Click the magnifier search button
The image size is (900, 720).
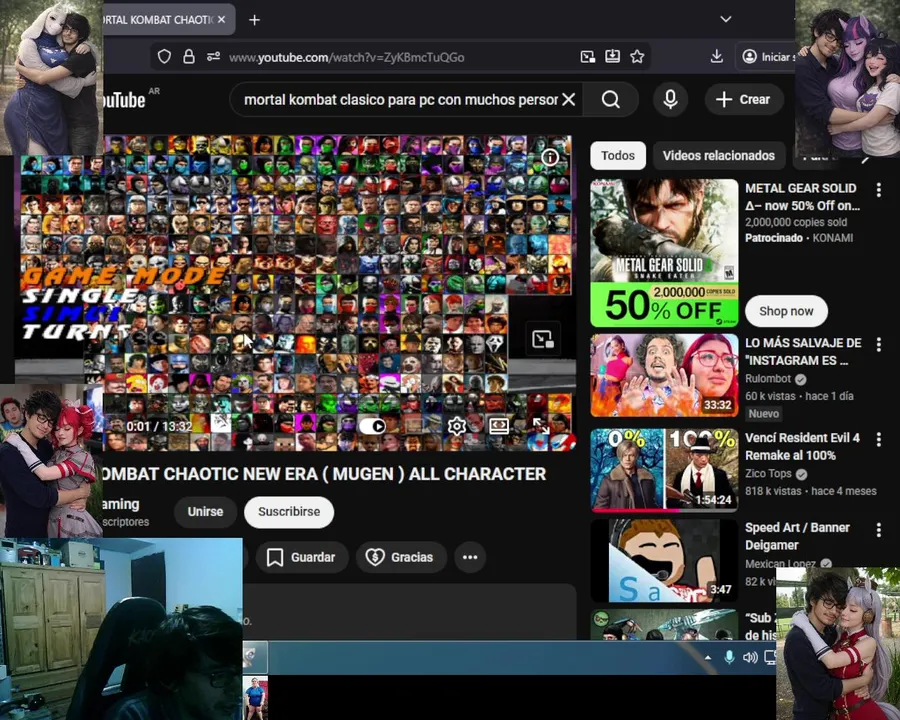611,99
